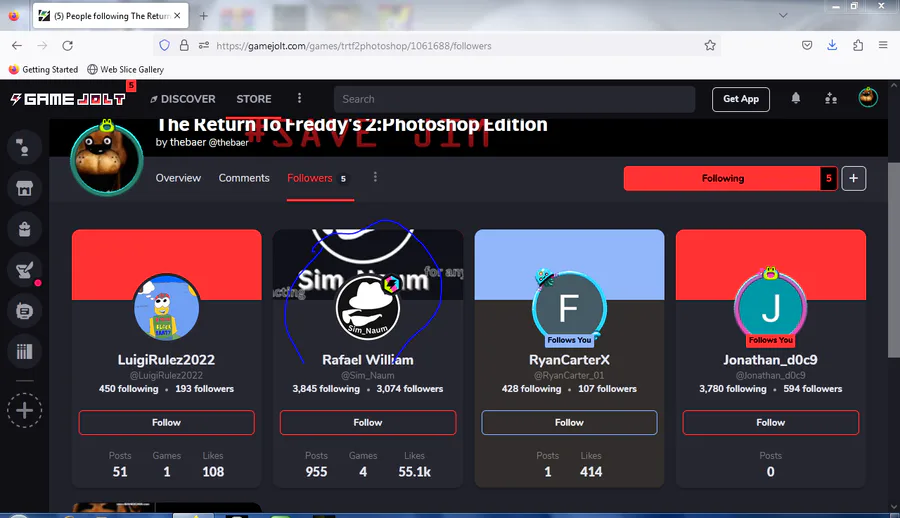The image size is (900, 518).
Task: Open the notifications bell
Action: click(x=796, y=99)
